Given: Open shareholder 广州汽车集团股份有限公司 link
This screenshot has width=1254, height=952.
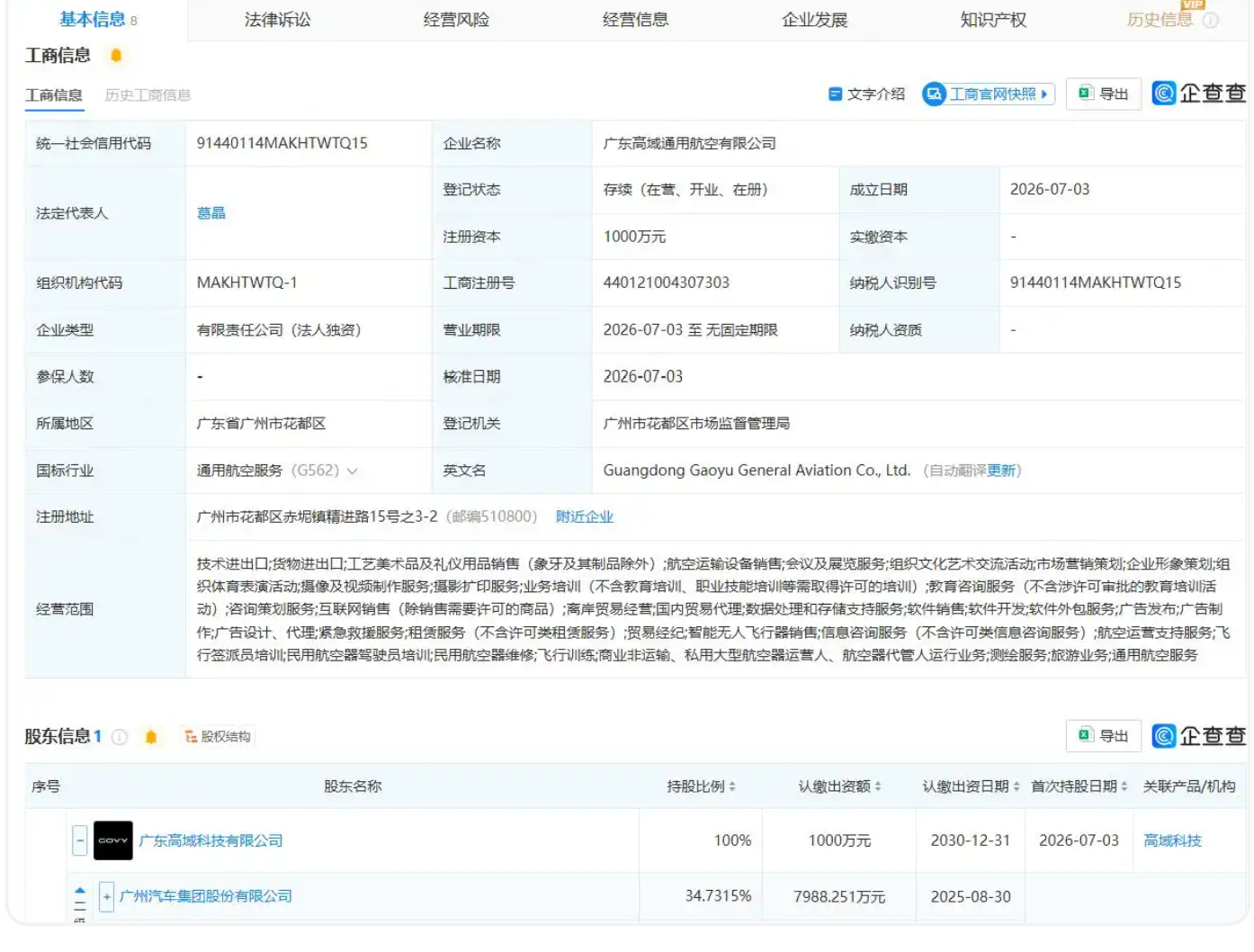Looking at the screenshot, I should pos(206,896).
